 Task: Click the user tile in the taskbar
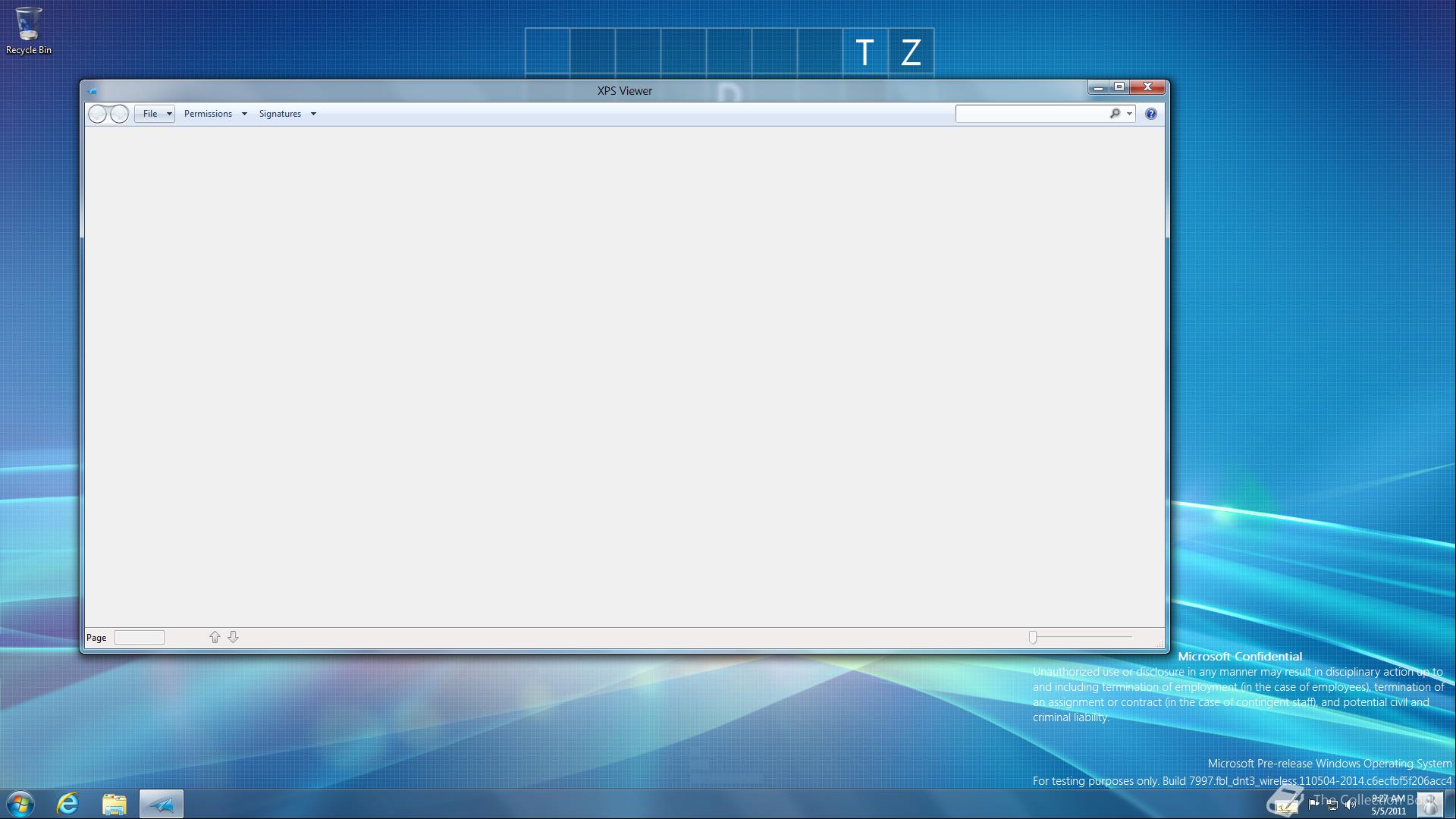click(x=1430, y=805)
